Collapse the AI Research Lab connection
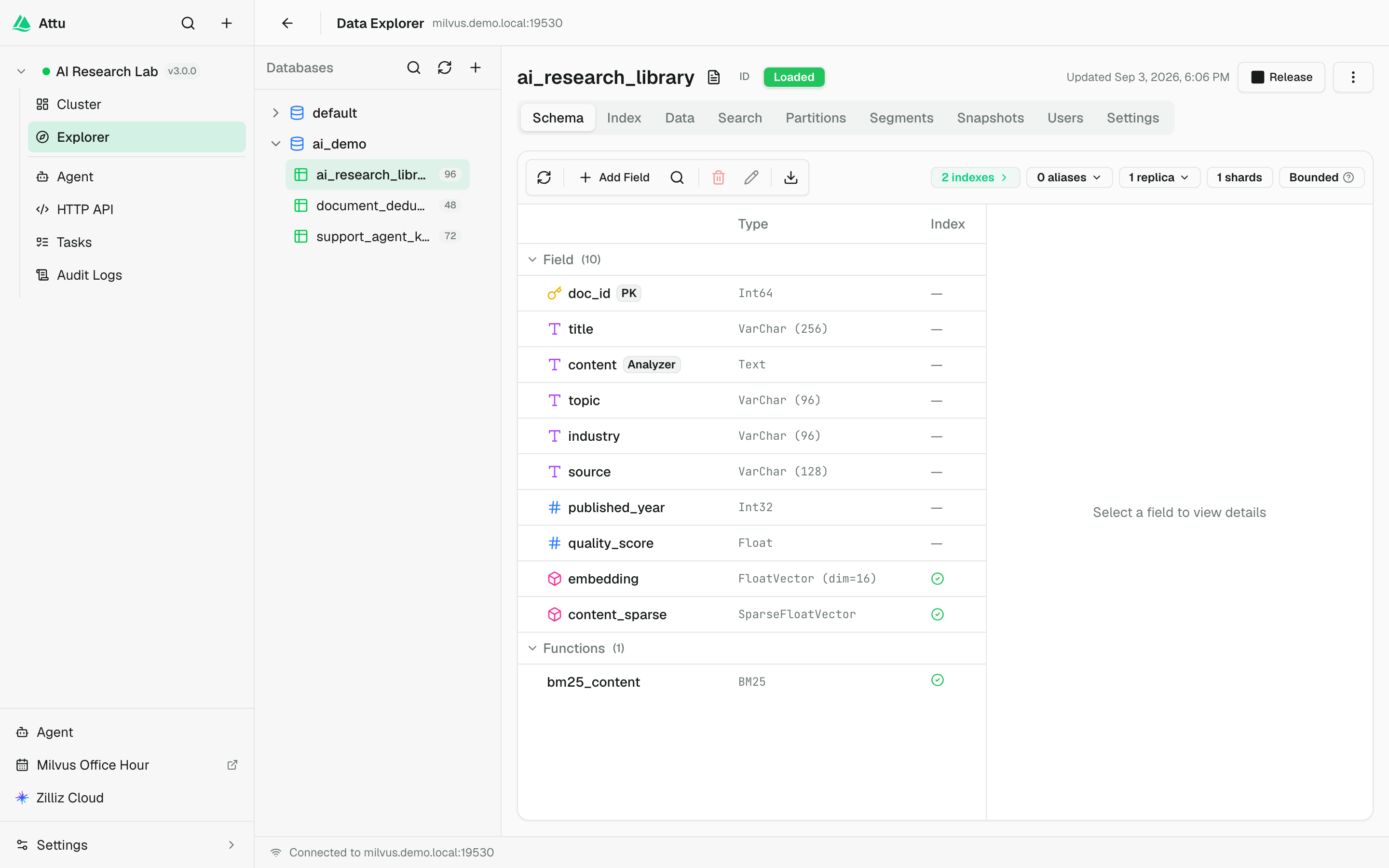Image resolution: width=1389 pixels, height=868 pixels. pyautogui.click(x=21, y=71)
